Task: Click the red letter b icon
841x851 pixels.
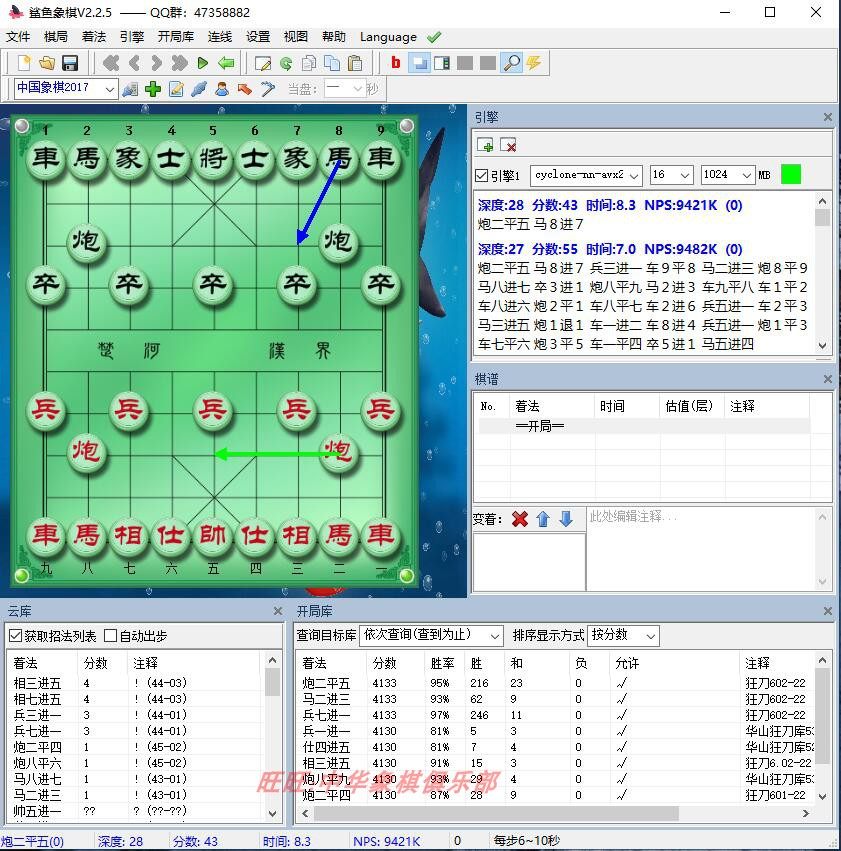Action: [396, 63]
